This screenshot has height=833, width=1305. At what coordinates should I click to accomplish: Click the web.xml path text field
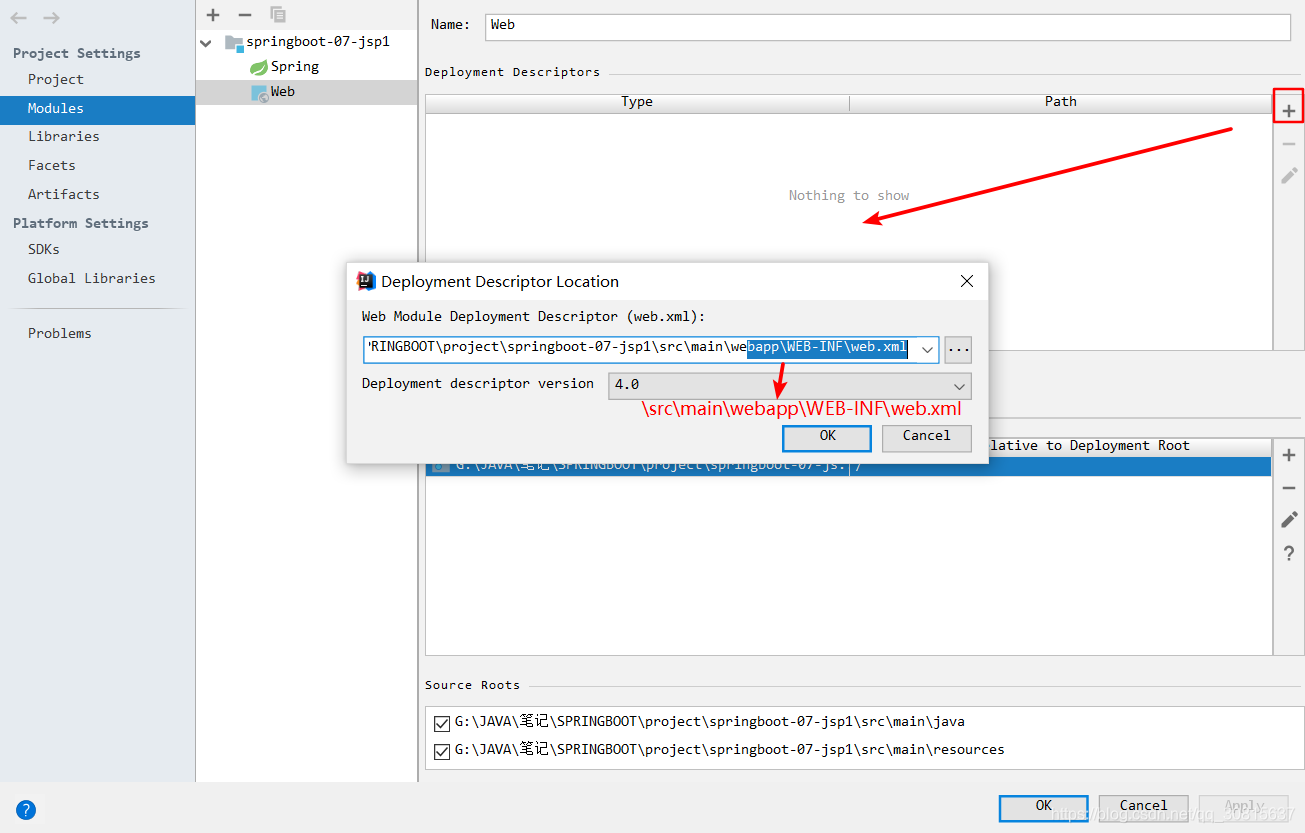point(639,350)
